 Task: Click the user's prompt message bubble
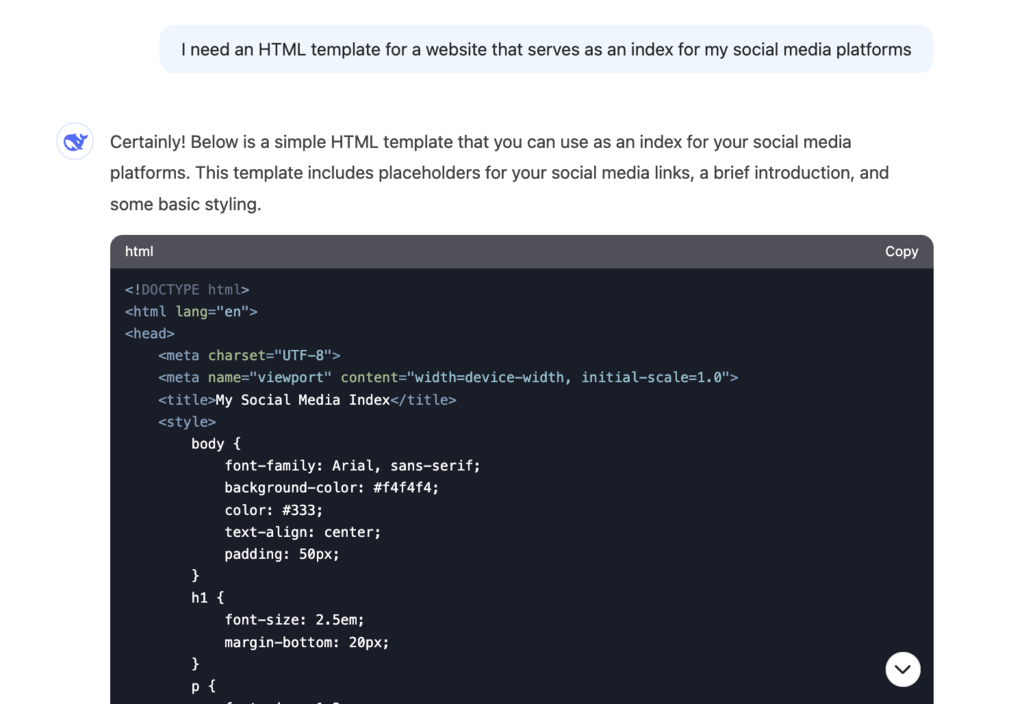(546, 48)
